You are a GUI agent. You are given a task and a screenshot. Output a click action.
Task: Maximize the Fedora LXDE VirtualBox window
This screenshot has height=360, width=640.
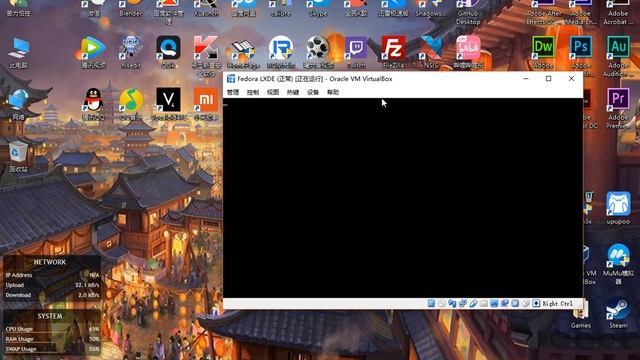549,79
